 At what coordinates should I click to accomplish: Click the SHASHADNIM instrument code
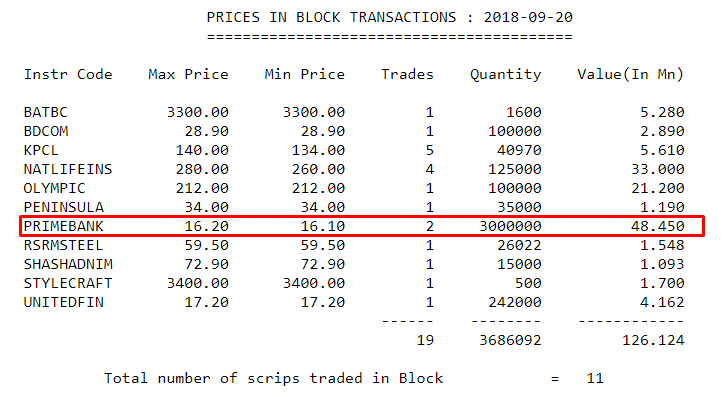click(68, 265)
